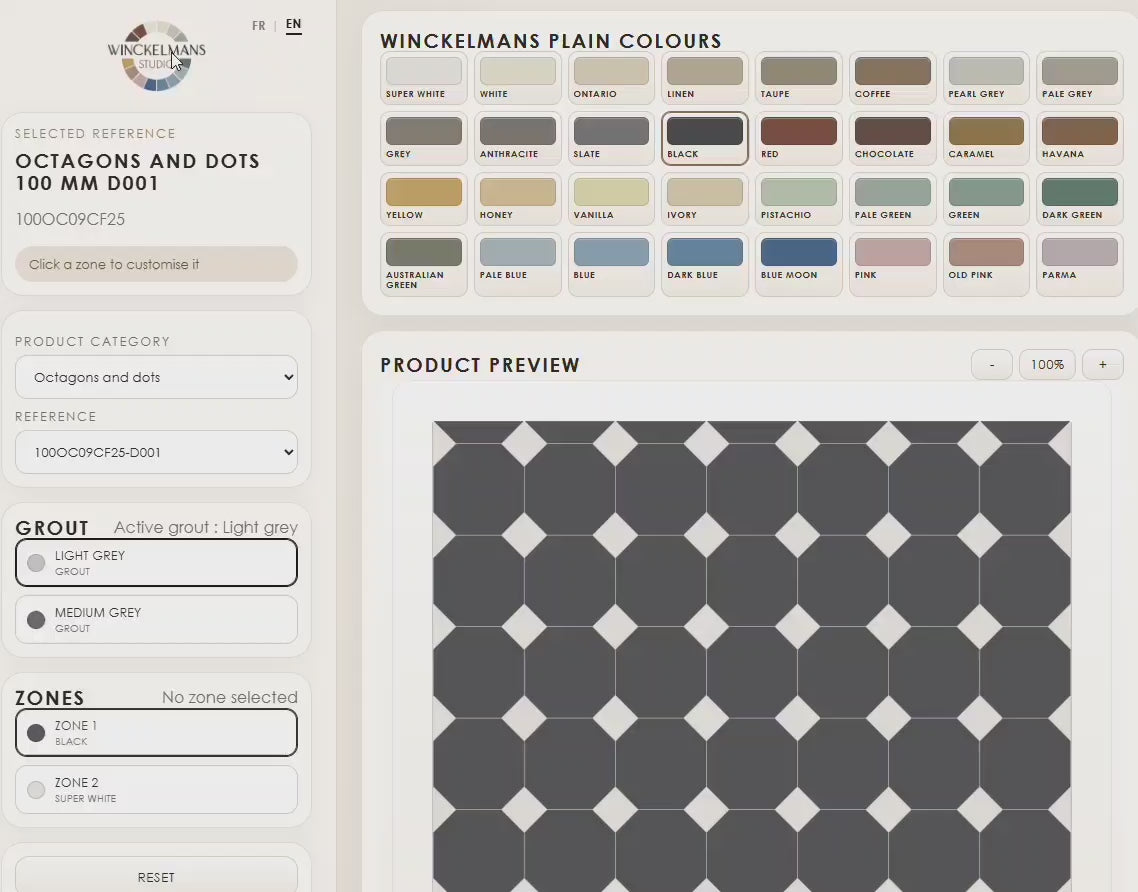Select the Slate colour swatch
This screenshot has width=1138, height=892.
tap(611, 138)
